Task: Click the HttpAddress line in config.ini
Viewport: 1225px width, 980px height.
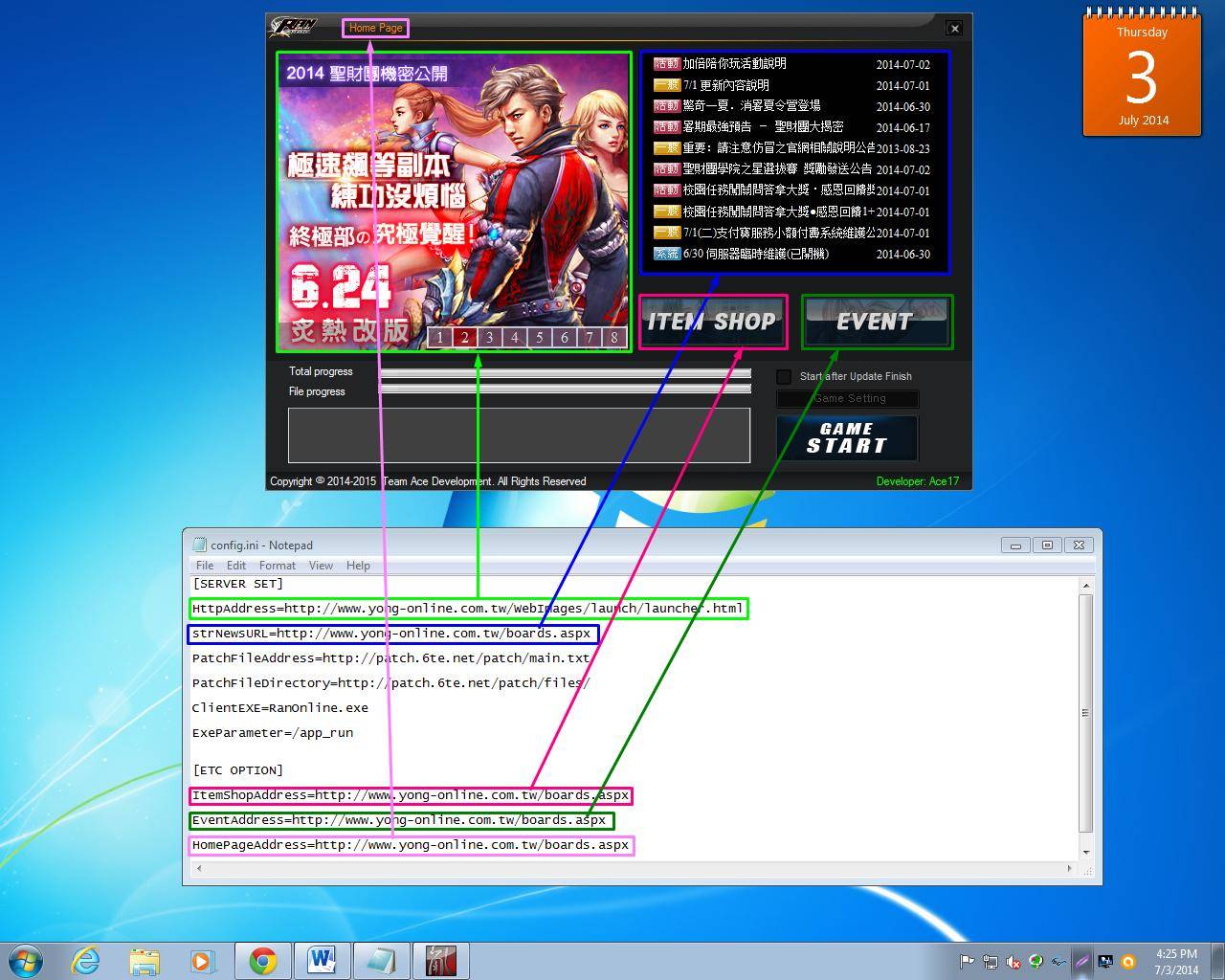Action: (467, 609)
